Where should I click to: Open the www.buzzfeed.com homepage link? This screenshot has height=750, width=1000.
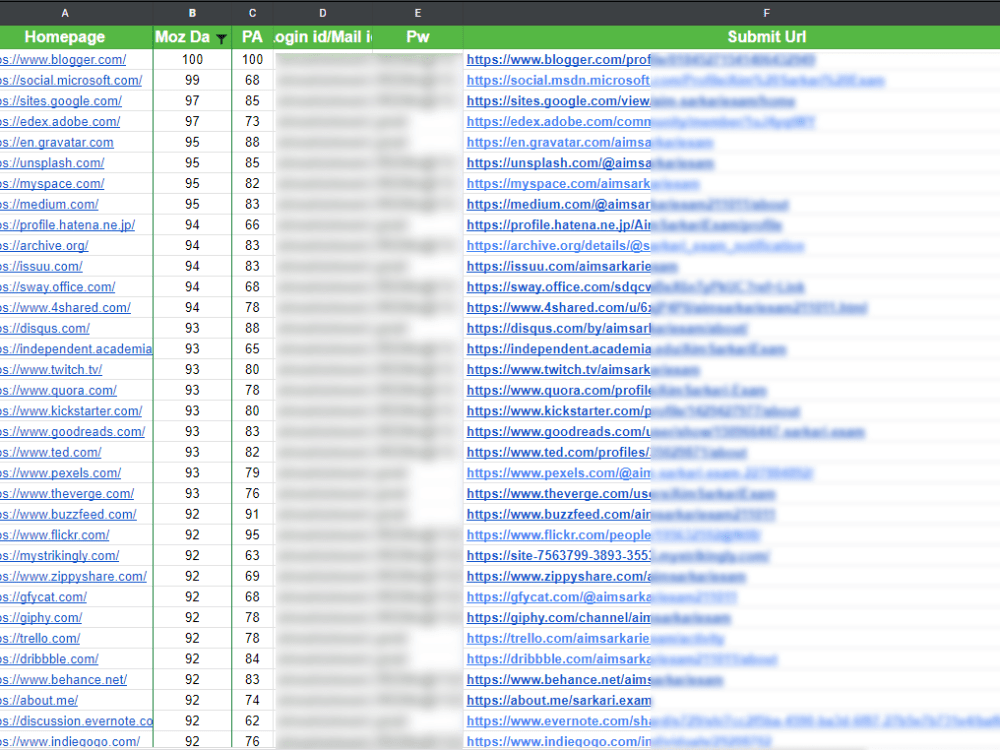point(68,514)
